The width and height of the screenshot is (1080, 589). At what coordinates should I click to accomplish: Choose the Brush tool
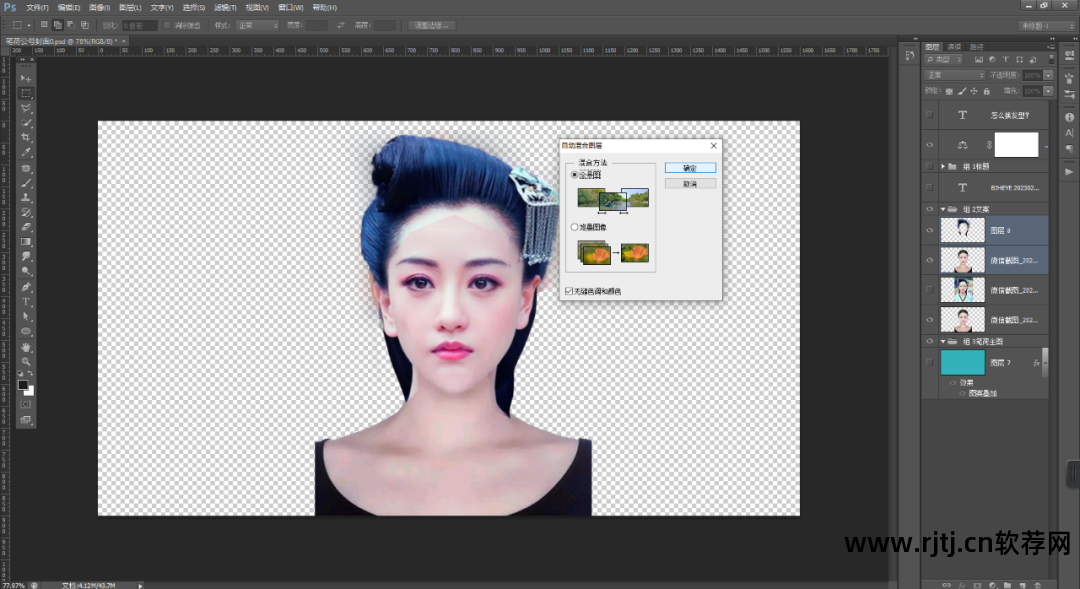point(26,183)
